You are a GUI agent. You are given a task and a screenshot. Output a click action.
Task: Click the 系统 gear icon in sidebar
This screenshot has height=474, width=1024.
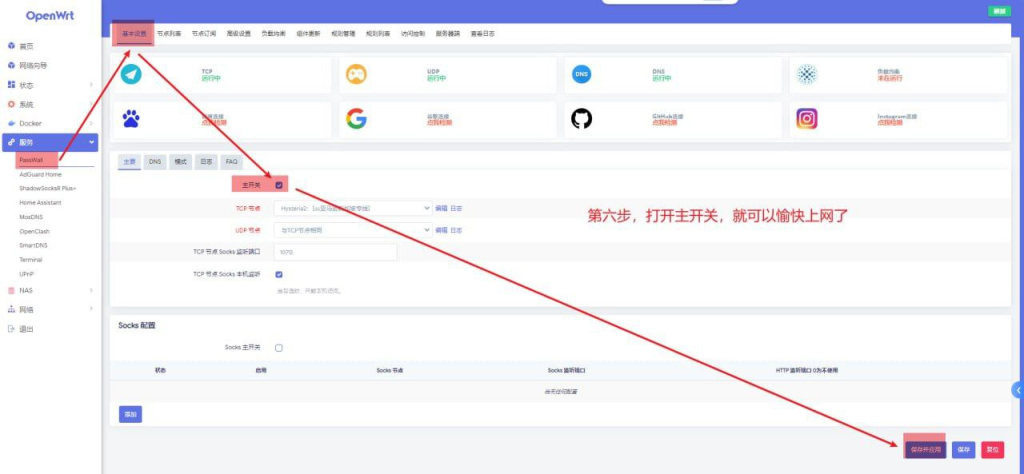click(x=11, y=104)
